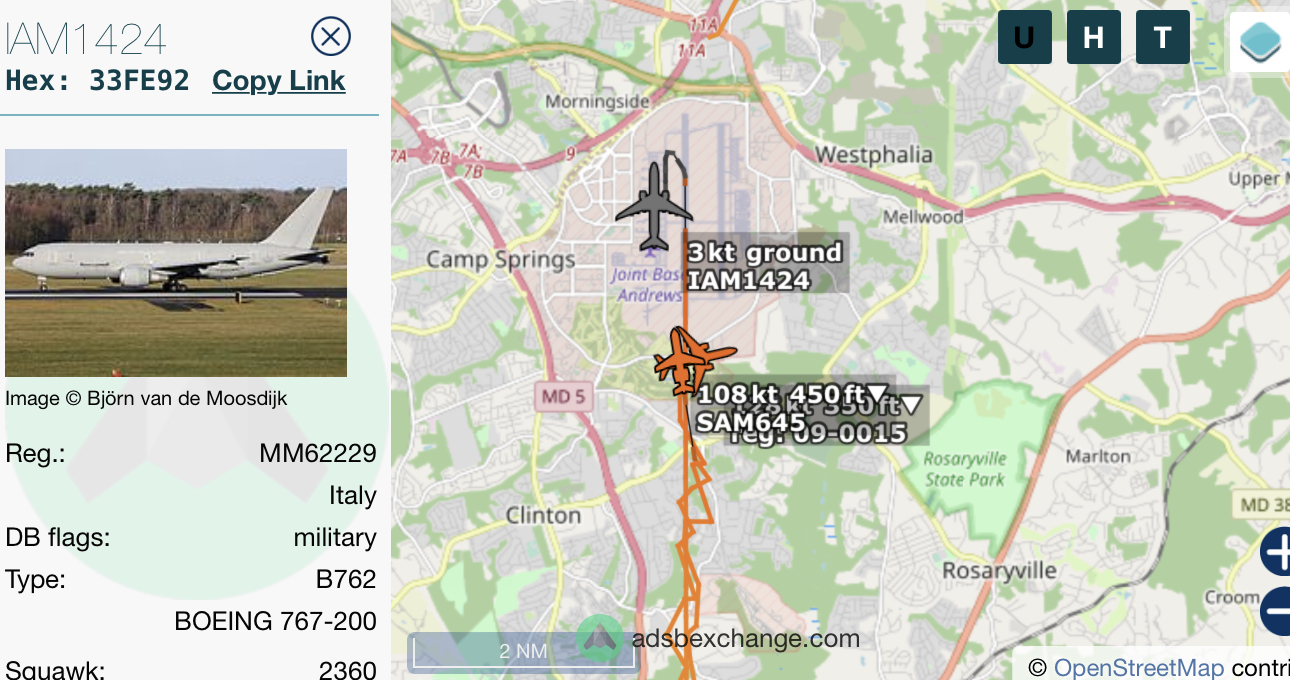Click the adsbexchange.com logo icon

tap(601, 639)
